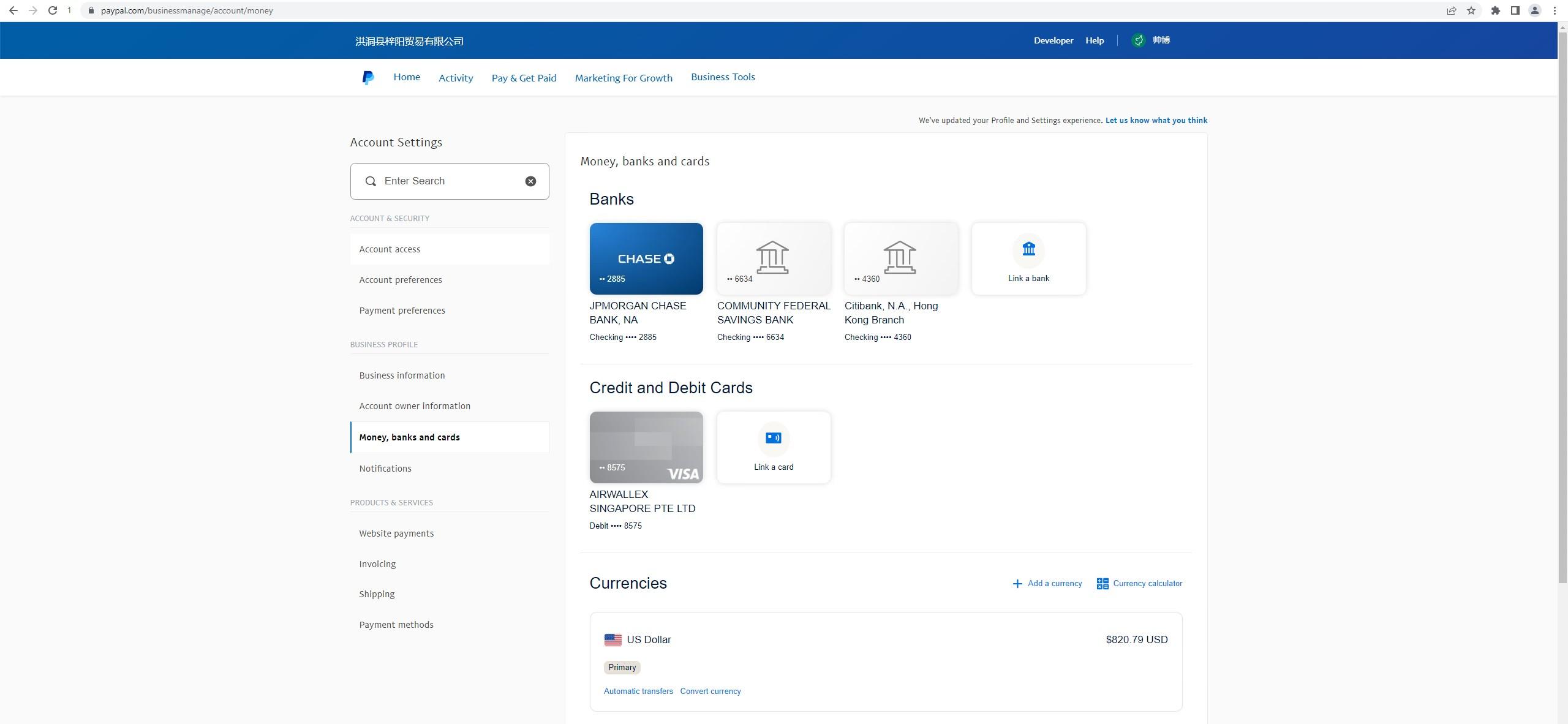Click the PayPal logo icon
Screen dimensions: 1568x724
[367, 78]
